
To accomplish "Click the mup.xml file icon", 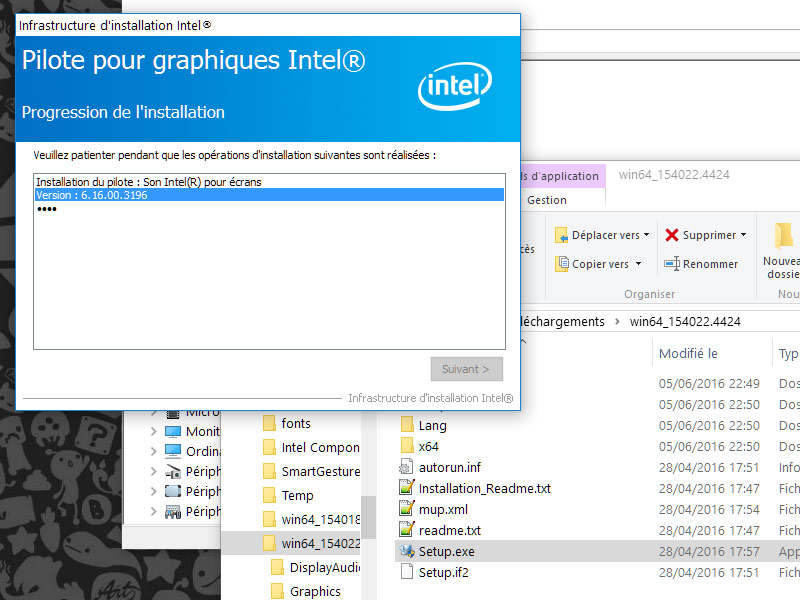I will (x=406, y=509).
